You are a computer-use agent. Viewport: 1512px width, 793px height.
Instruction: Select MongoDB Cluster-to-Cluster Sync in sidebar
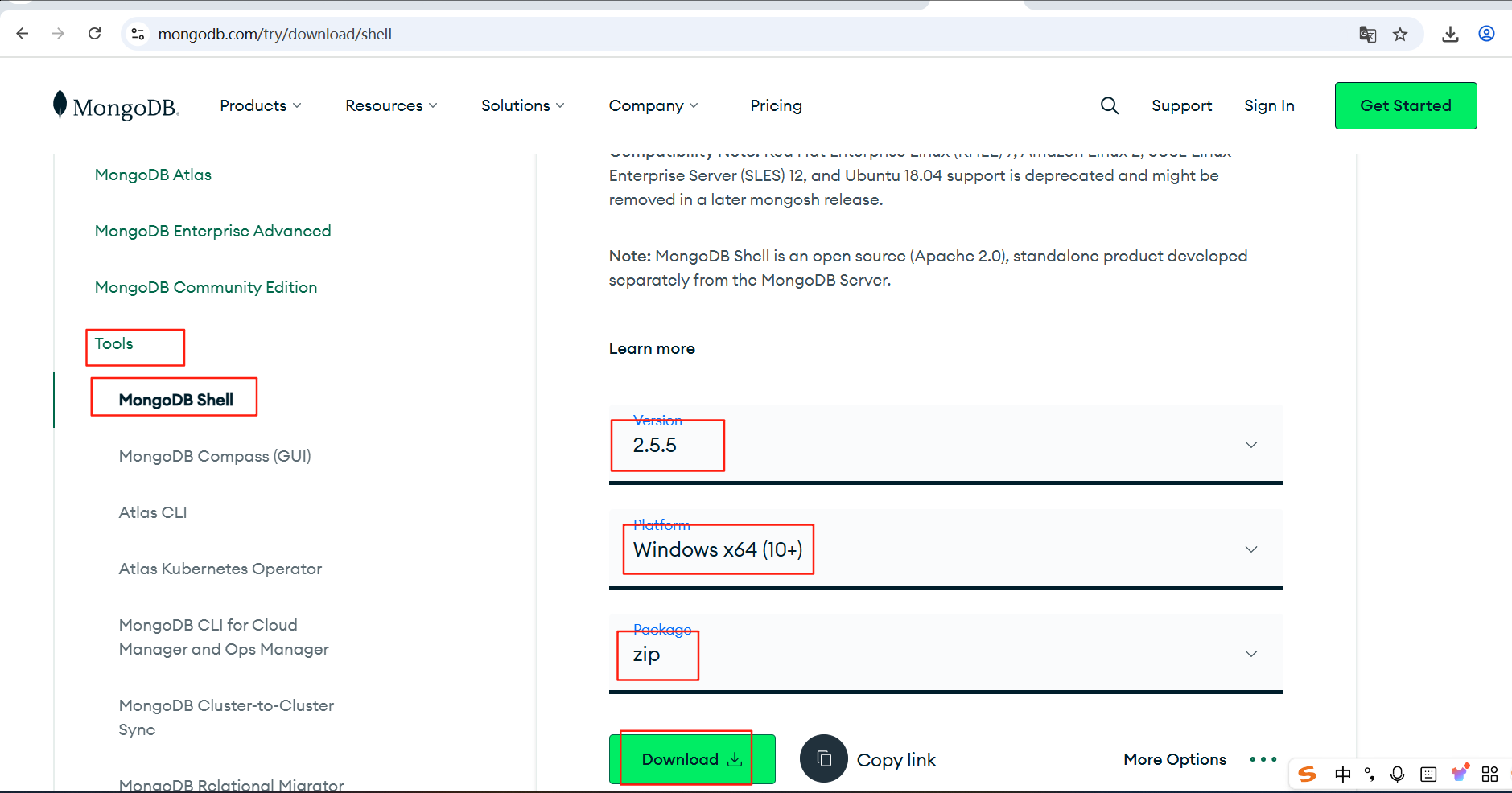(x=226, y=717)
